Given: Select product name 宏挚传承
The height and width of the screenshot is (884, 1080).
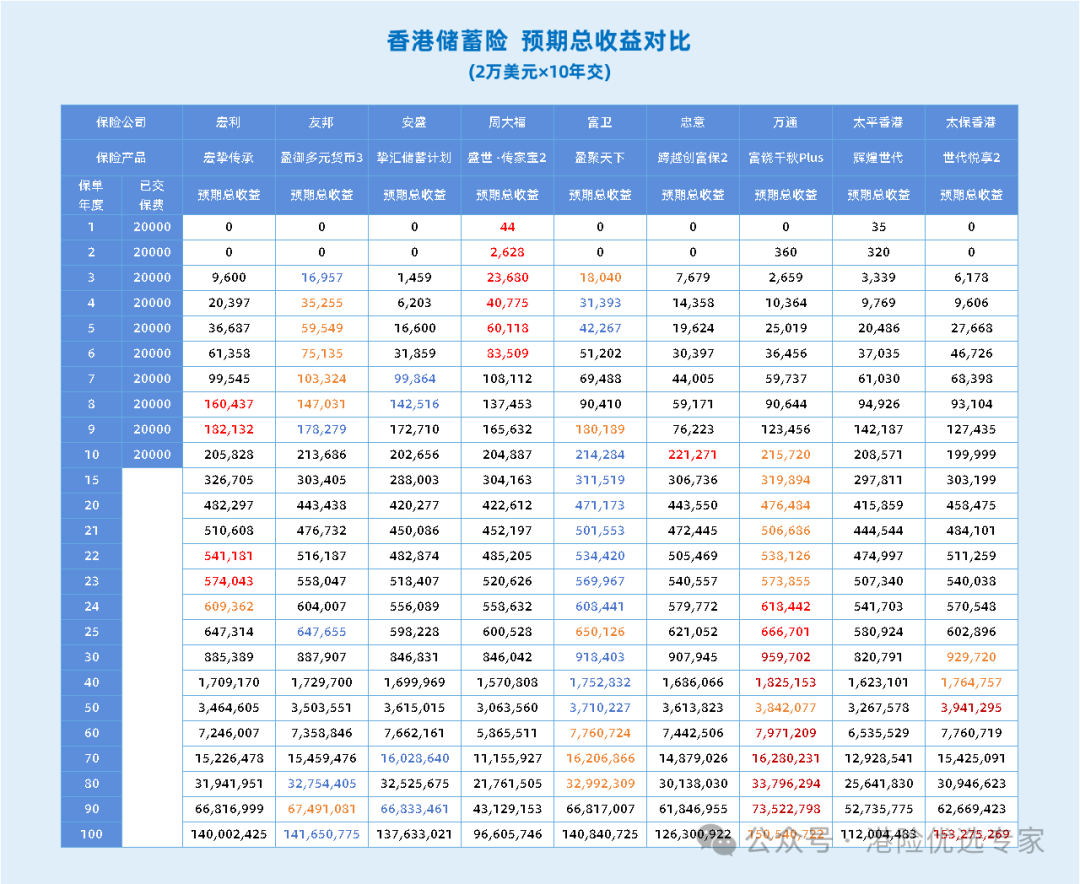Looking at the screenshot, I should coord(229,157).
